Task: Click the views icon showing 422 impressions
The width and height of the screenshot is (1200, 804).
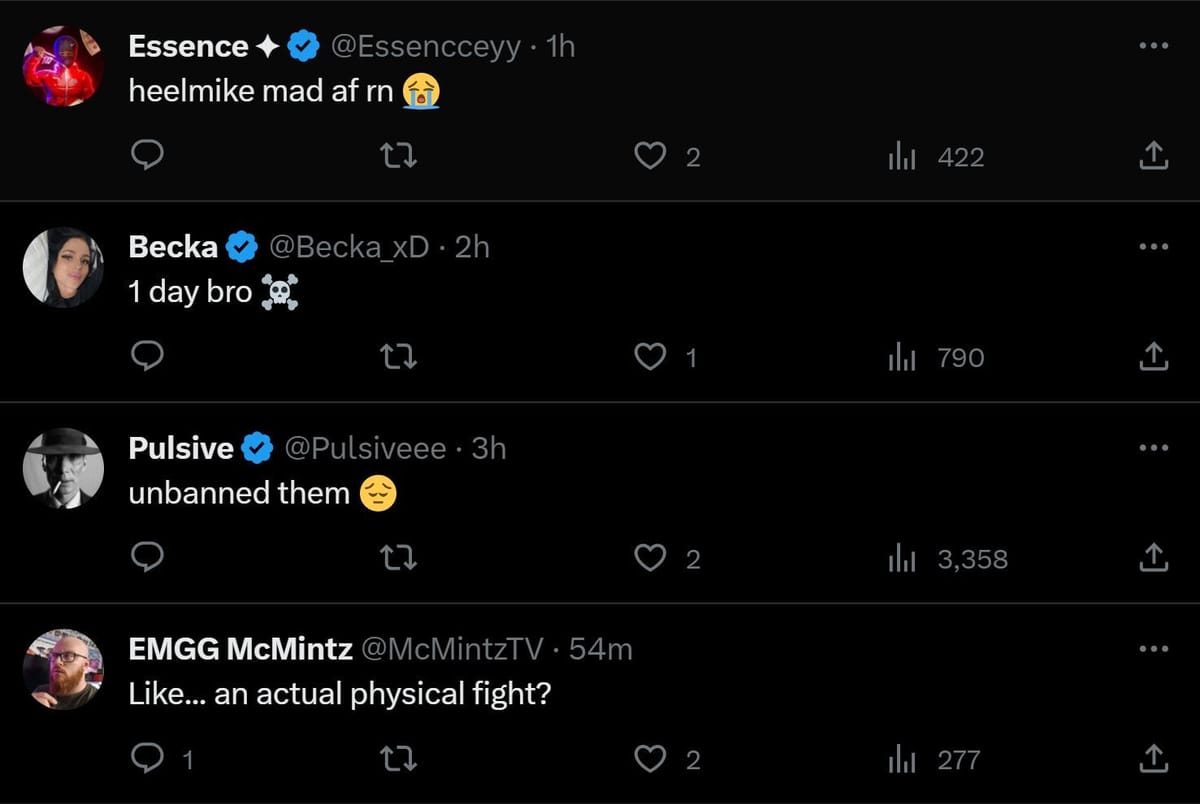Action: [903, 156]
